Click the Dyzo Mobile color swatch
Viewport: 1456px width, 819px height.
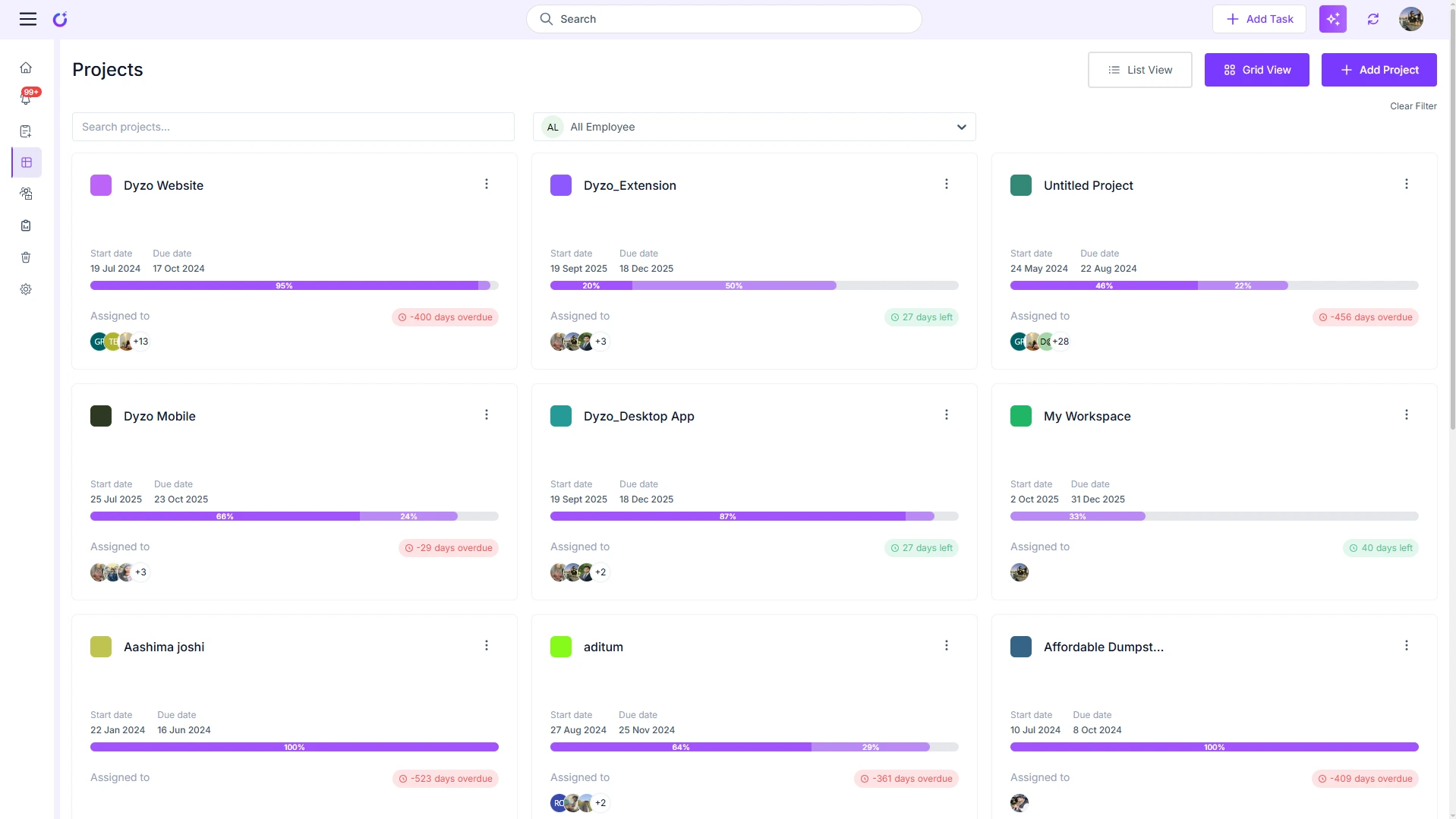(101, 416)
